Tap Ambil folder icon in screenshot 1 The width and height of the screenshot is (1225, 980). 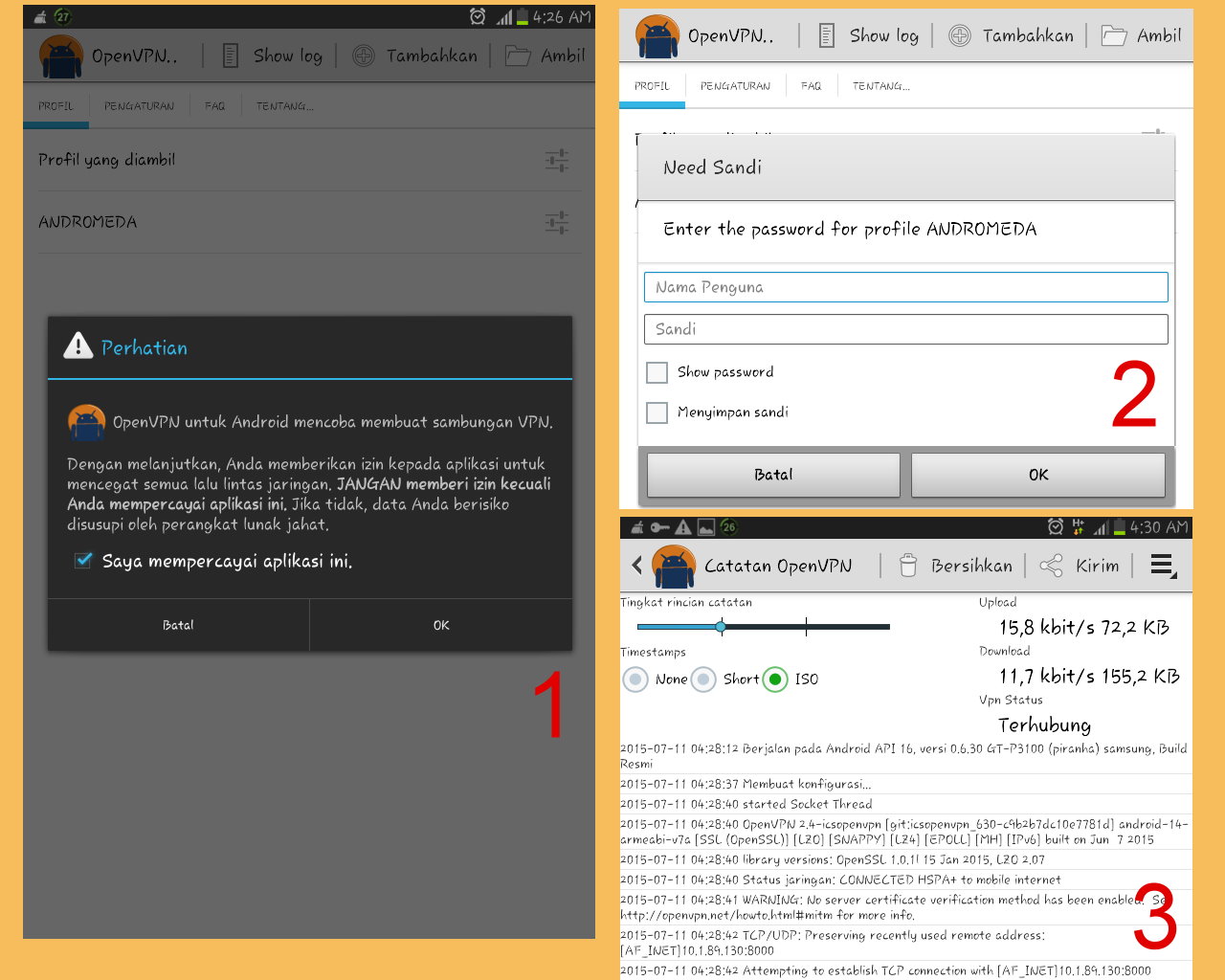tap(518, 56)
